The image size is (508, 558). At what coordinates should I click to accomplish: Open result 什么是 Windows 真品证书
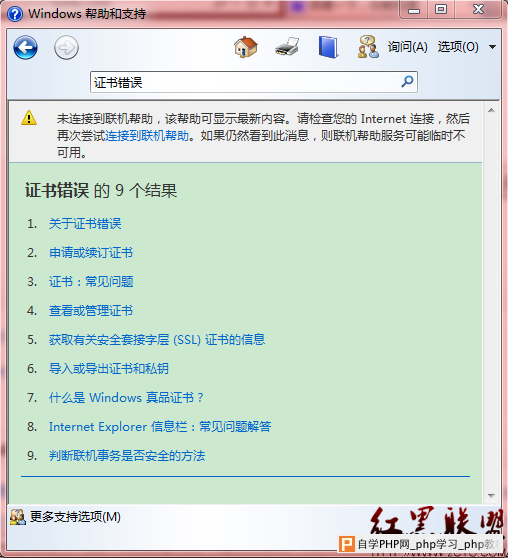pyautogui.click(x=126, y=398)
